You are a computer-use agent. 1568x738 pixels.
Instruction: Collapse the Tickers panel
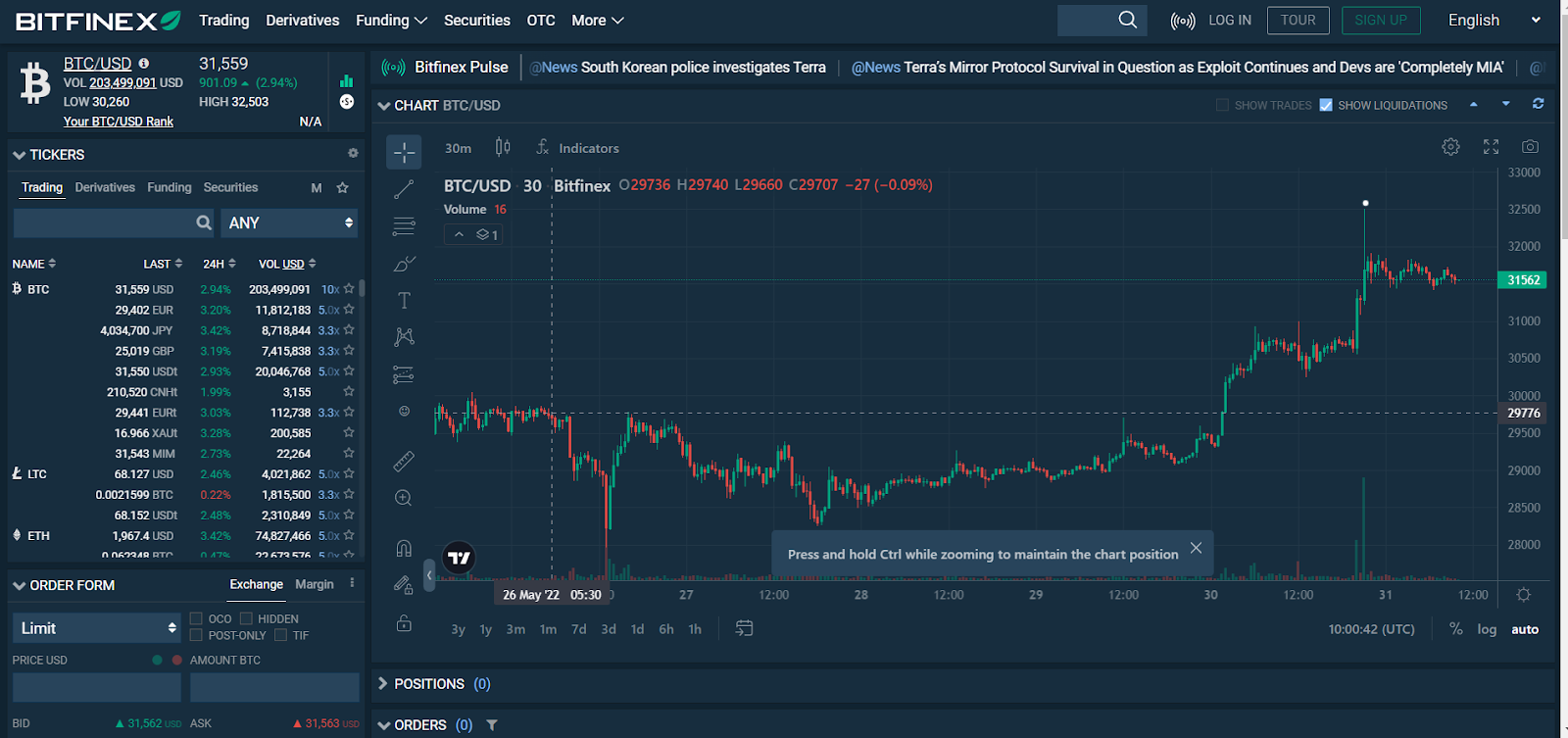19,155
